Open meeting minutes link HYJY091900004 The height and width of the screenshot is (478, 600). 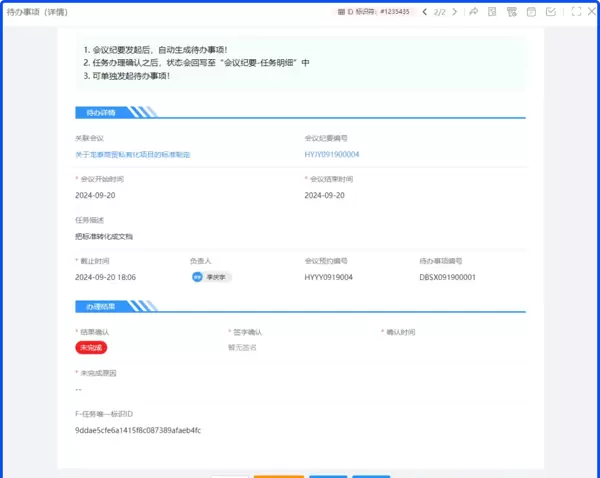point(332,155)
